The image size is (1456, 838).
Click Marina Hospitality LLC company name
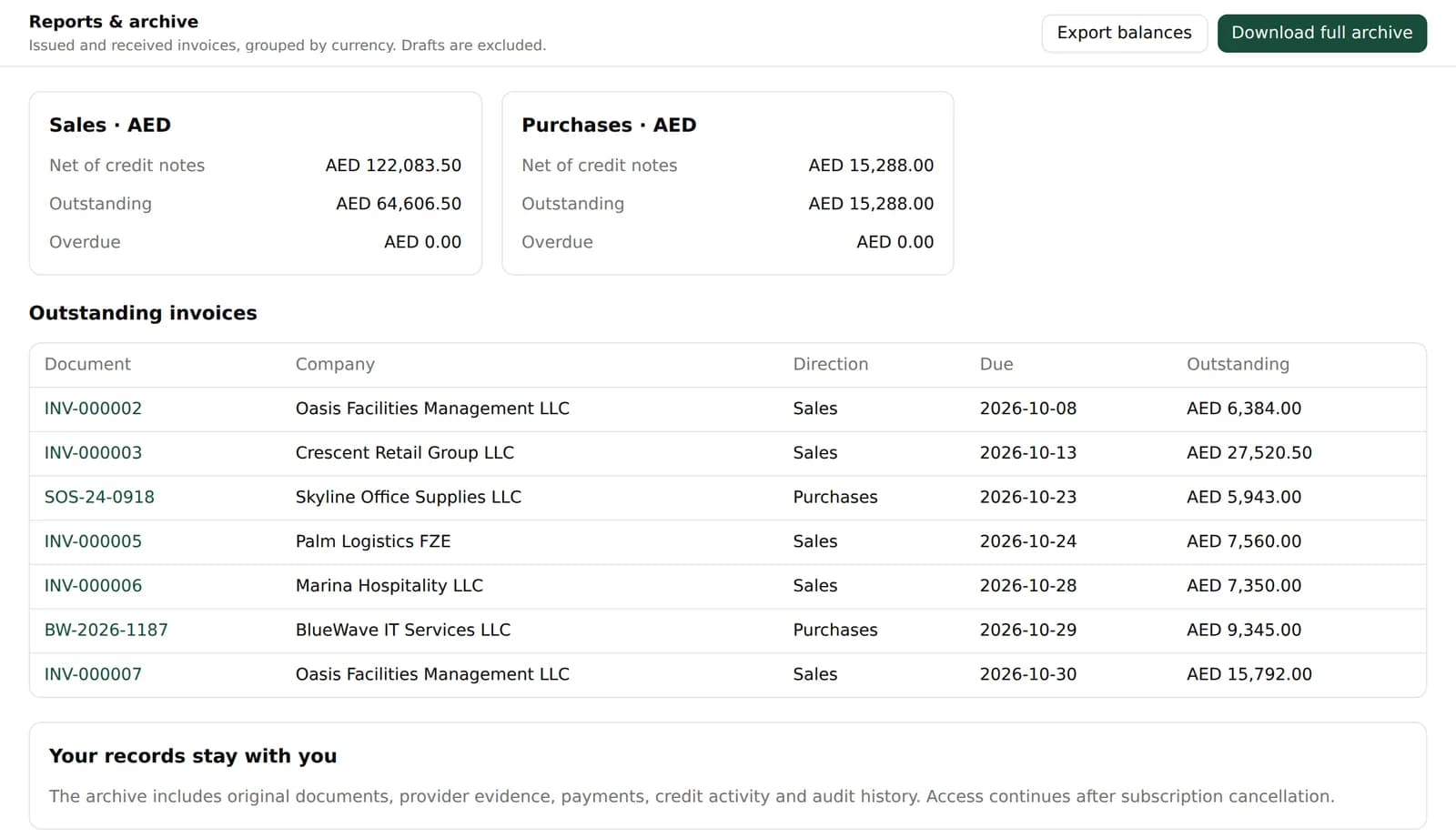click(389, 586)
